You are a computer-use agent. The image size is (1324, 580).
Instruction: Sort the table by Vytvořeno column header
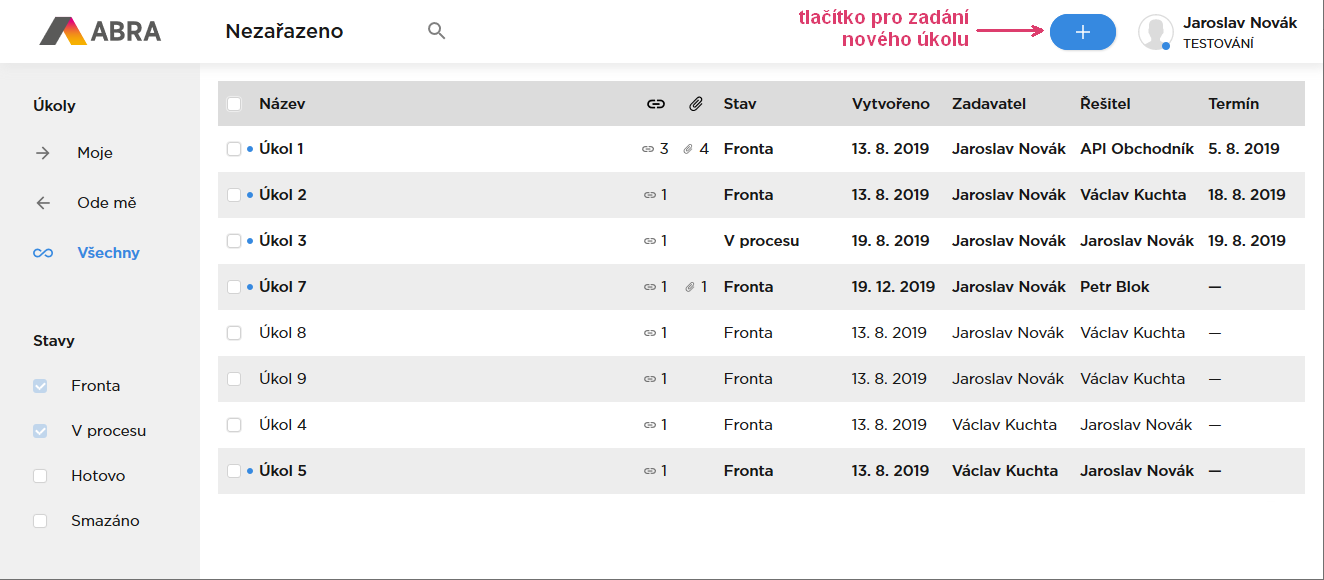pyautogui.click(x=890, y=104)
